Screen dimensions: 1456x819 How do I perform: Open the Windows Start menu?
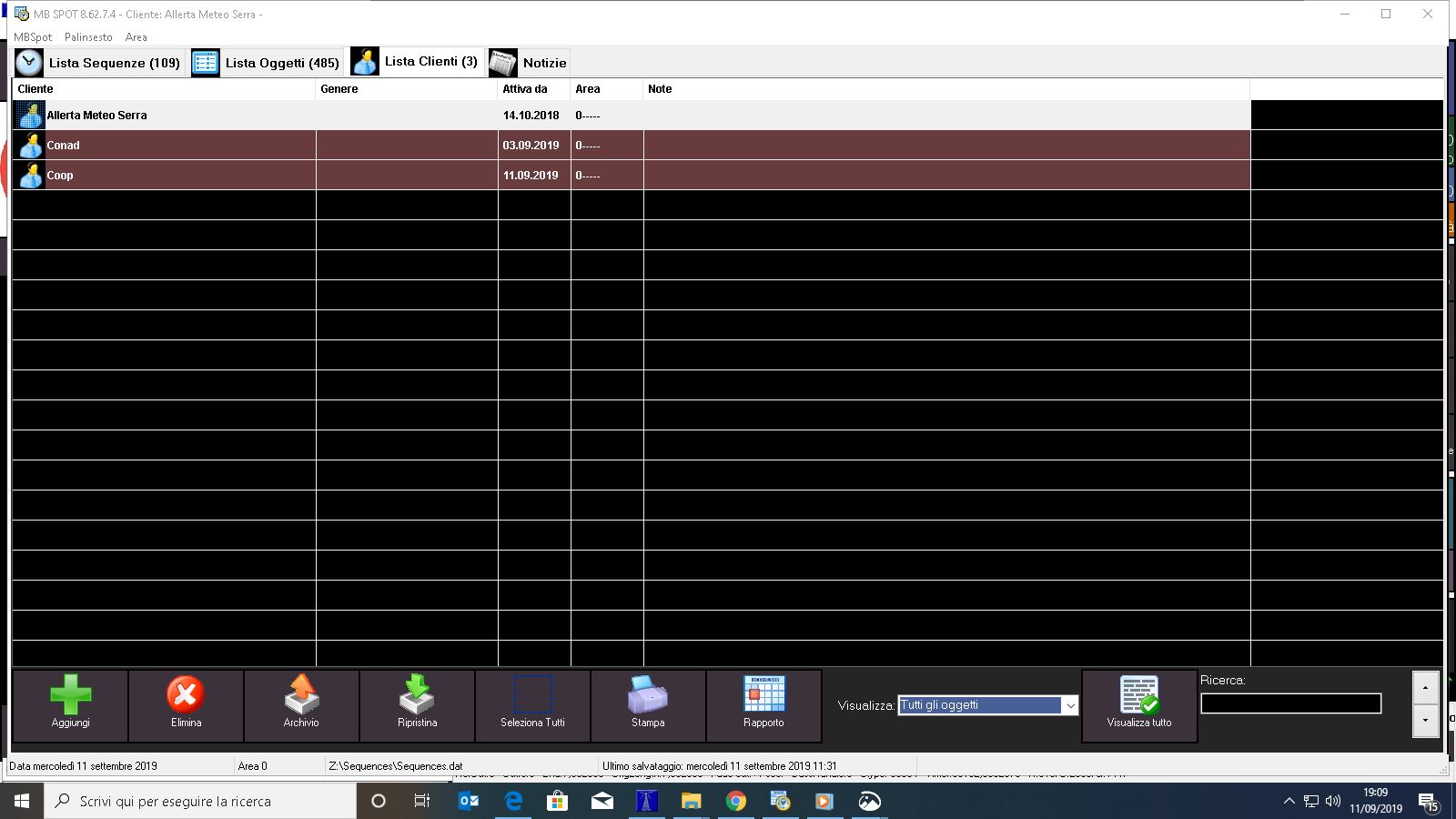tap(22, 801)
